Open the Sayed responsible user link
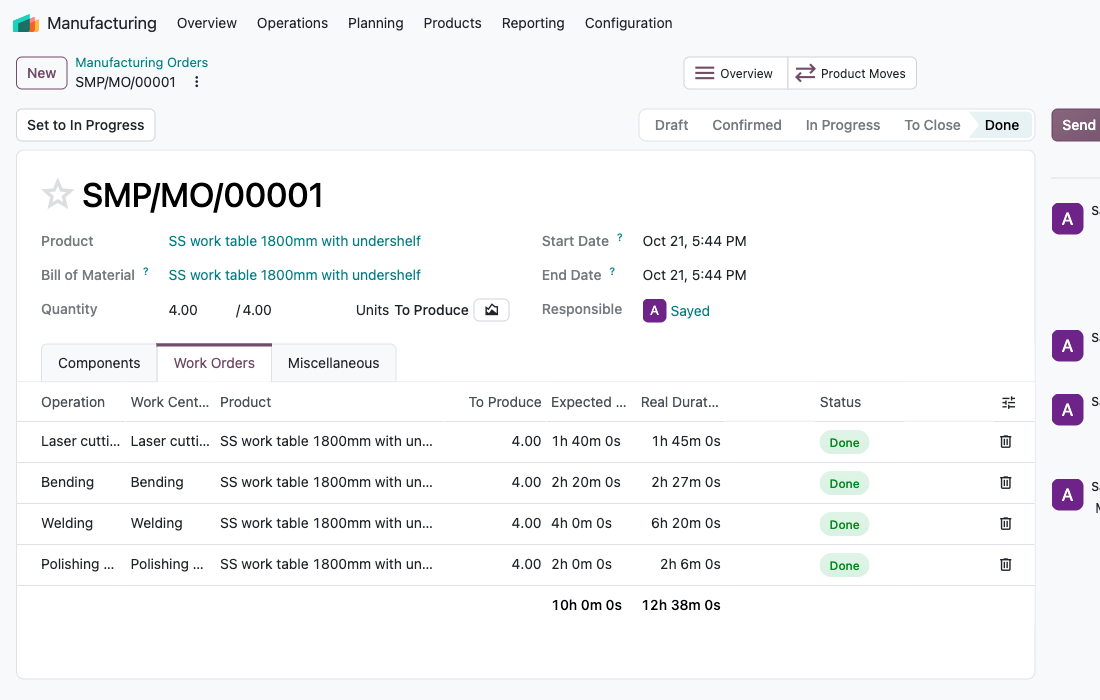Image resolution: width=1100 pixels, height=700 pixels. (690, 311)
